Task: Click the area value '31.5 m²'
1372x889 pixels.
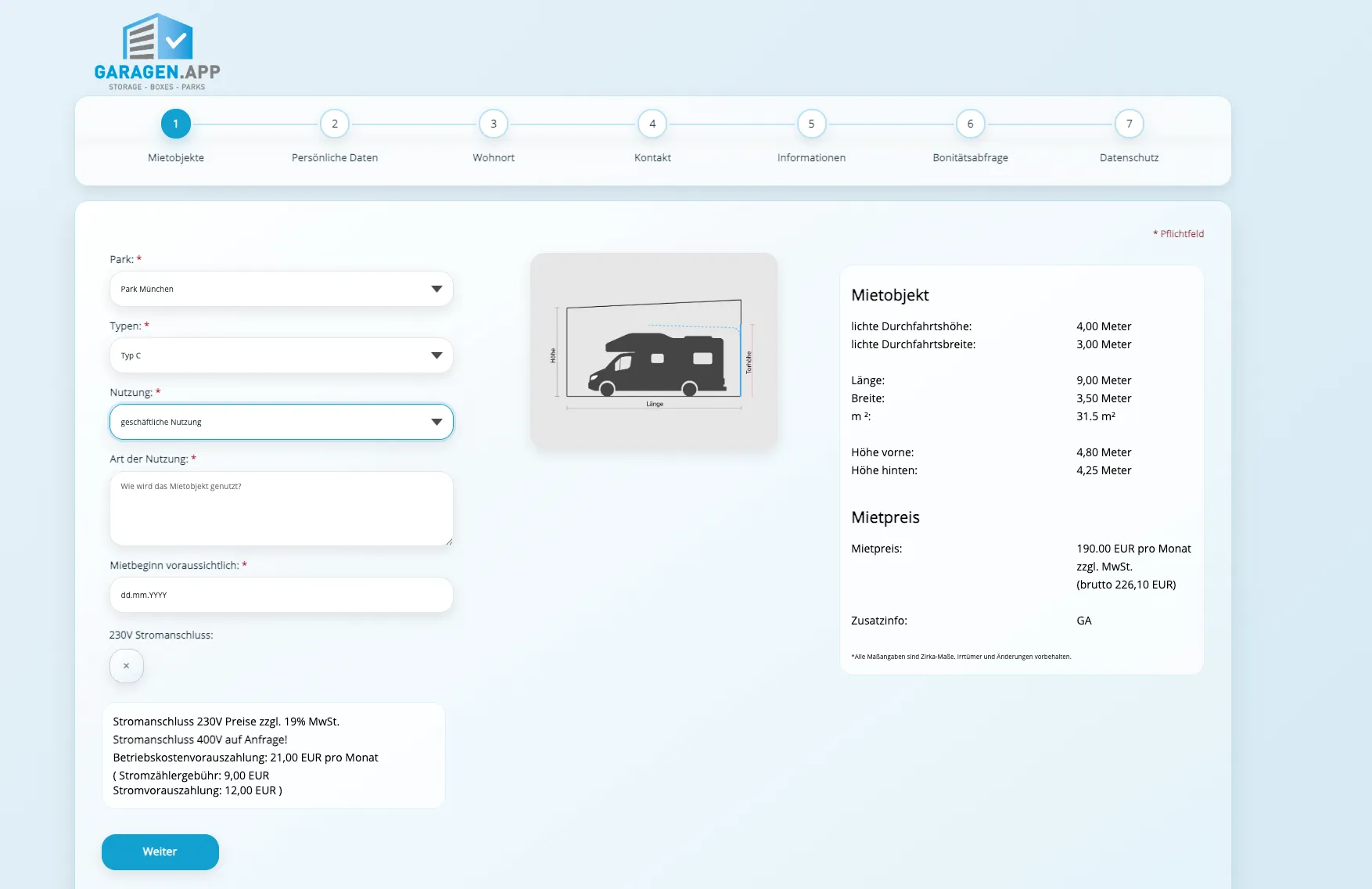Action: (x=1096, y=416)
